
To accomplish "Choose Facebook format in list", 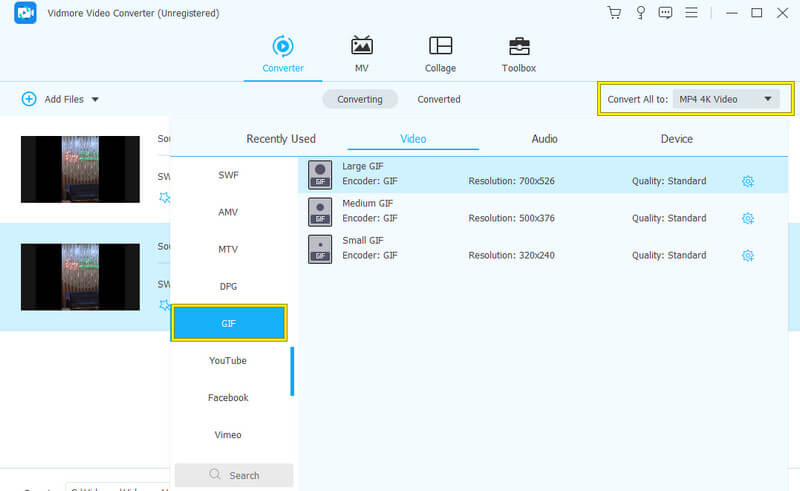I will click(x=228, y=398).
